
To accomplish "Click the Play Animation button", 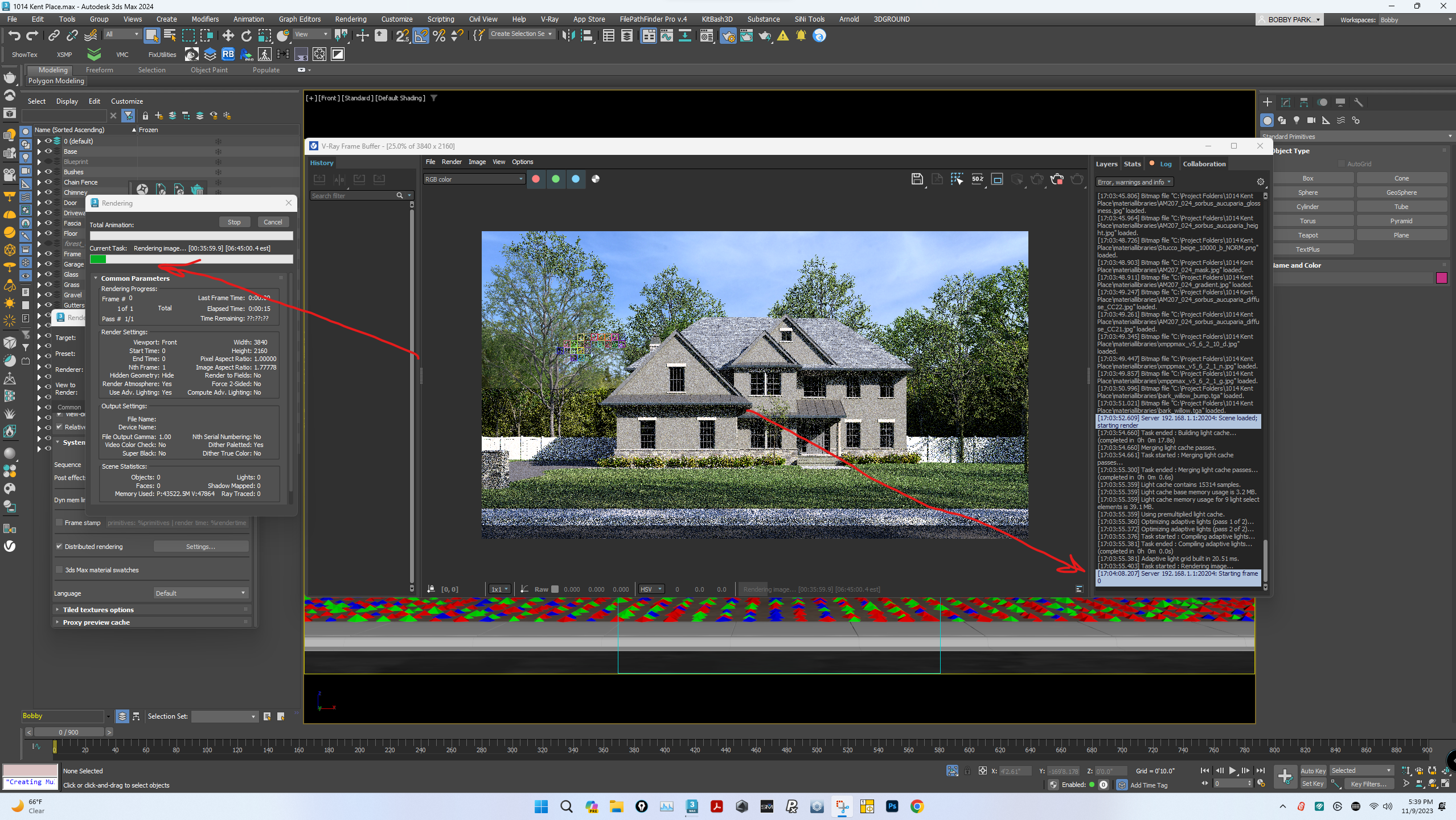I will (1232, 770).
